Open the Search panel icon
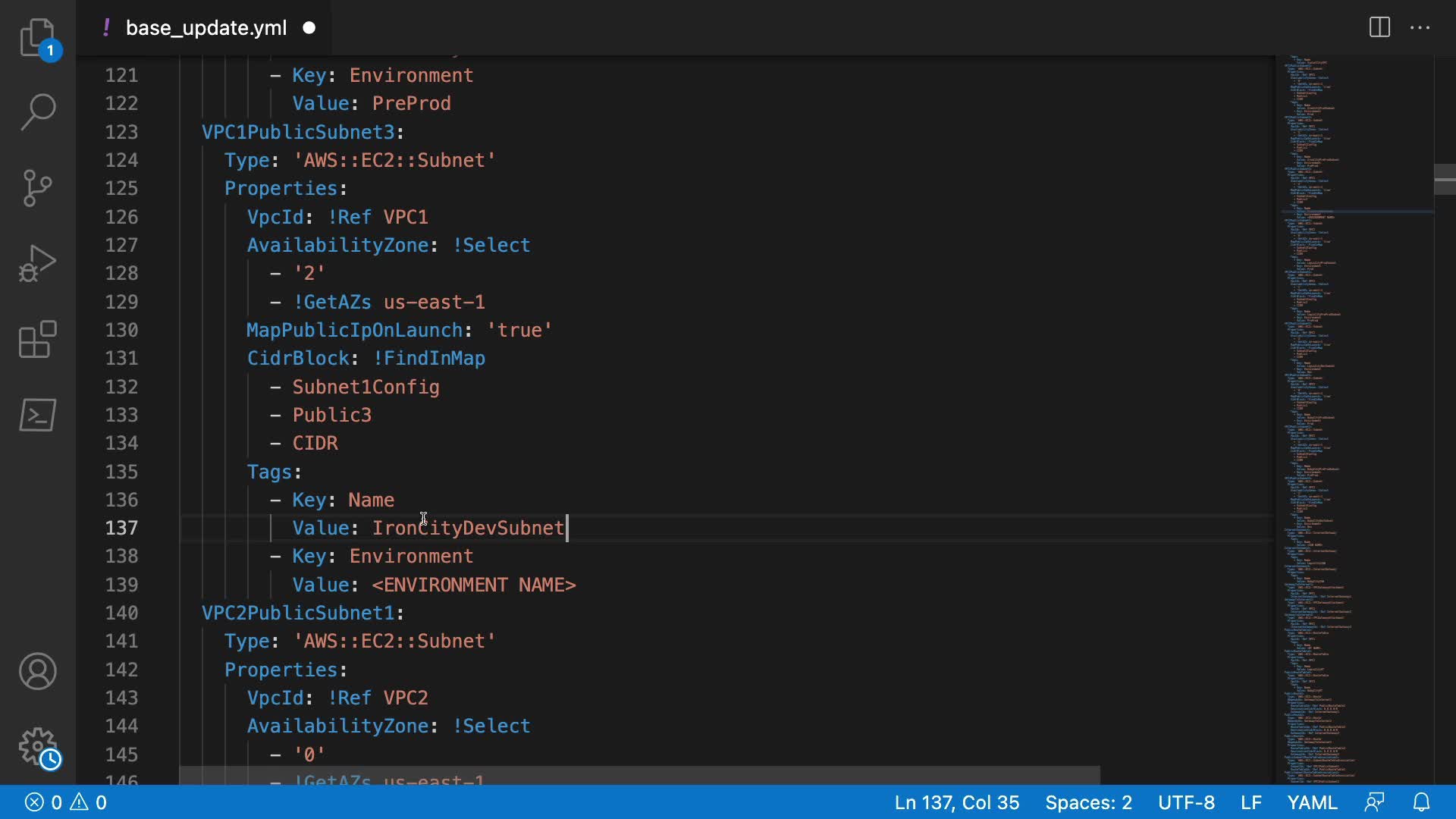The width and height of the screenshot is (1456, 819). pos(37,112)
